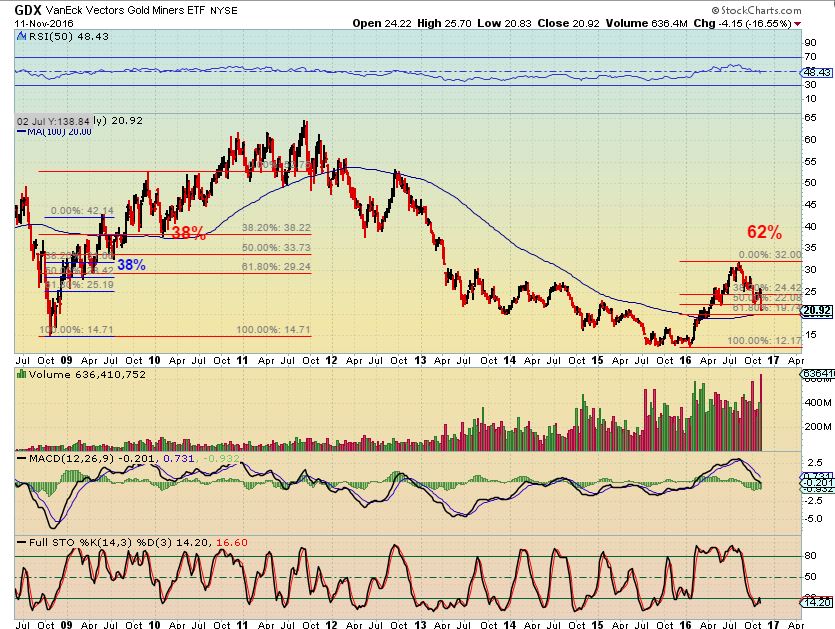Click the 55 price axis label
835x629 pixels.
tap(810, 161)
